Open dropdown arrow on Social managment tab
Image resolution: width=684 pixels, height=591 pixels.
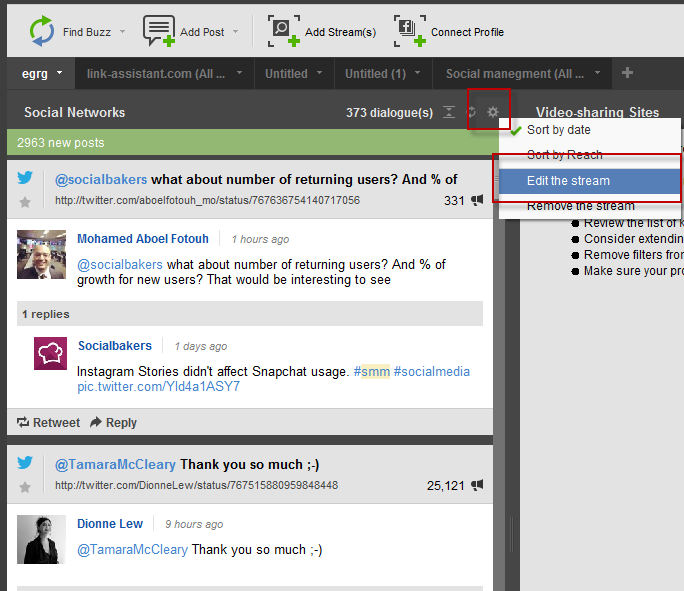pyautogui.click(x=598, y=72)
